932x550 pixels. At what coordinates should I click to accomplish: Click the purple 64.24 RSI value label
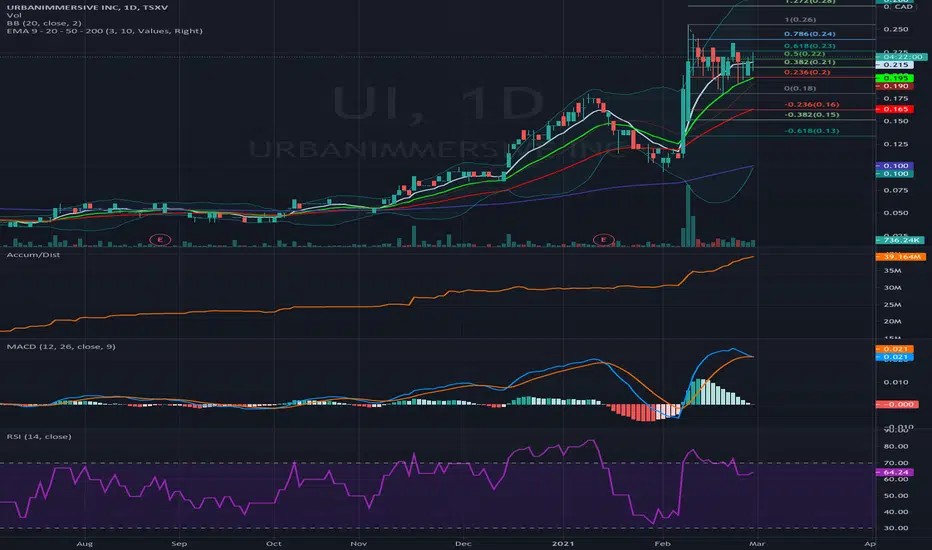[x=895, y=472]
